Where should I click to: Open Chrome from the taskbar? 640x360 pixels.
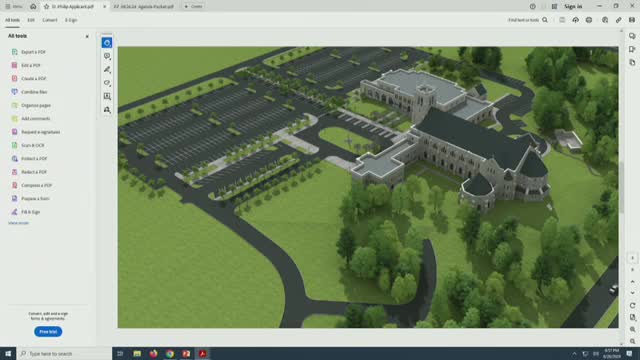pos(170,353)
